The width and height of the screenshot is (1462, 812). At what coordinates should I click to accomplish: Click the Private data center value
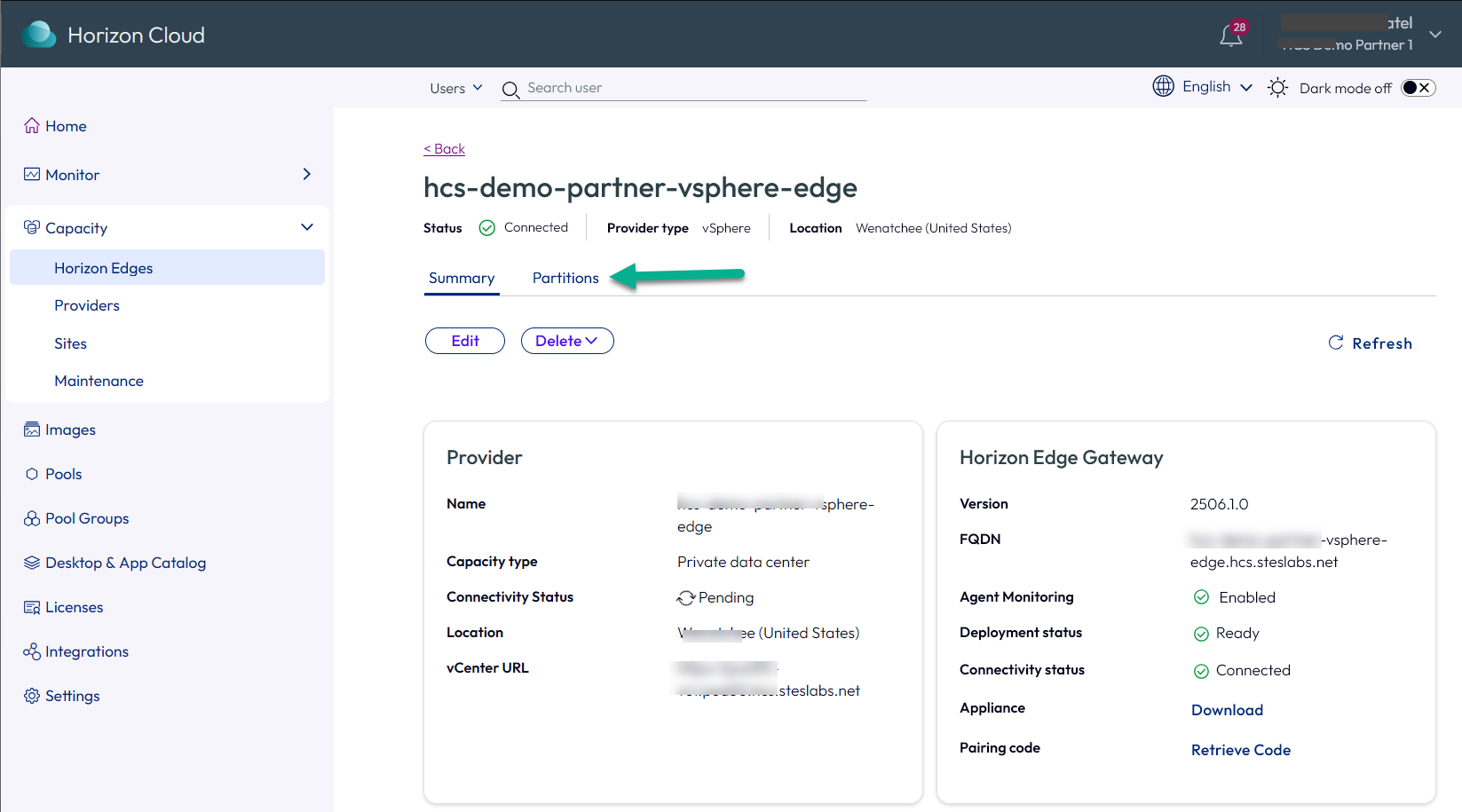[x=743, y=562]
